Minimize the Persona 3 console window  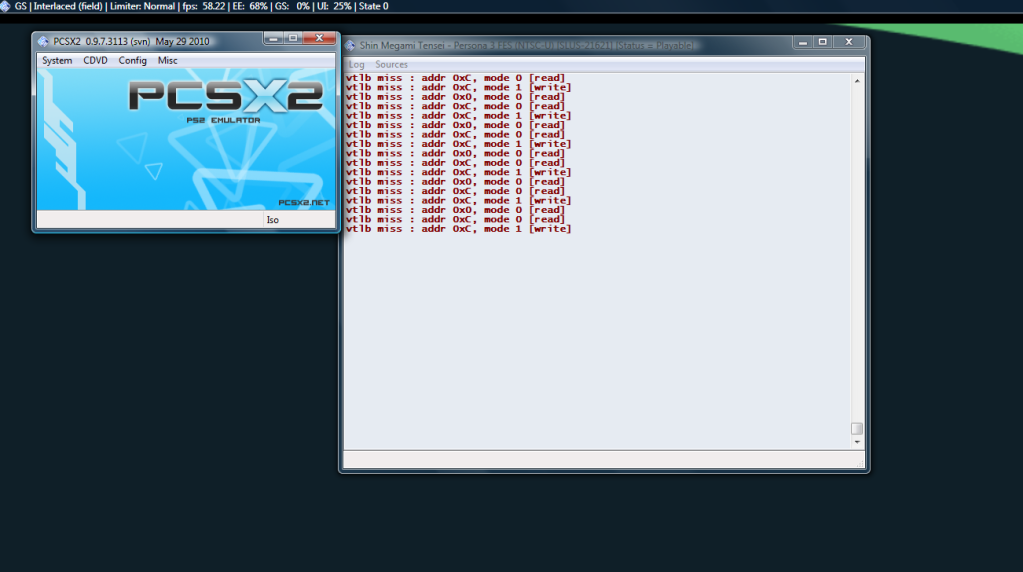(803, 42)
